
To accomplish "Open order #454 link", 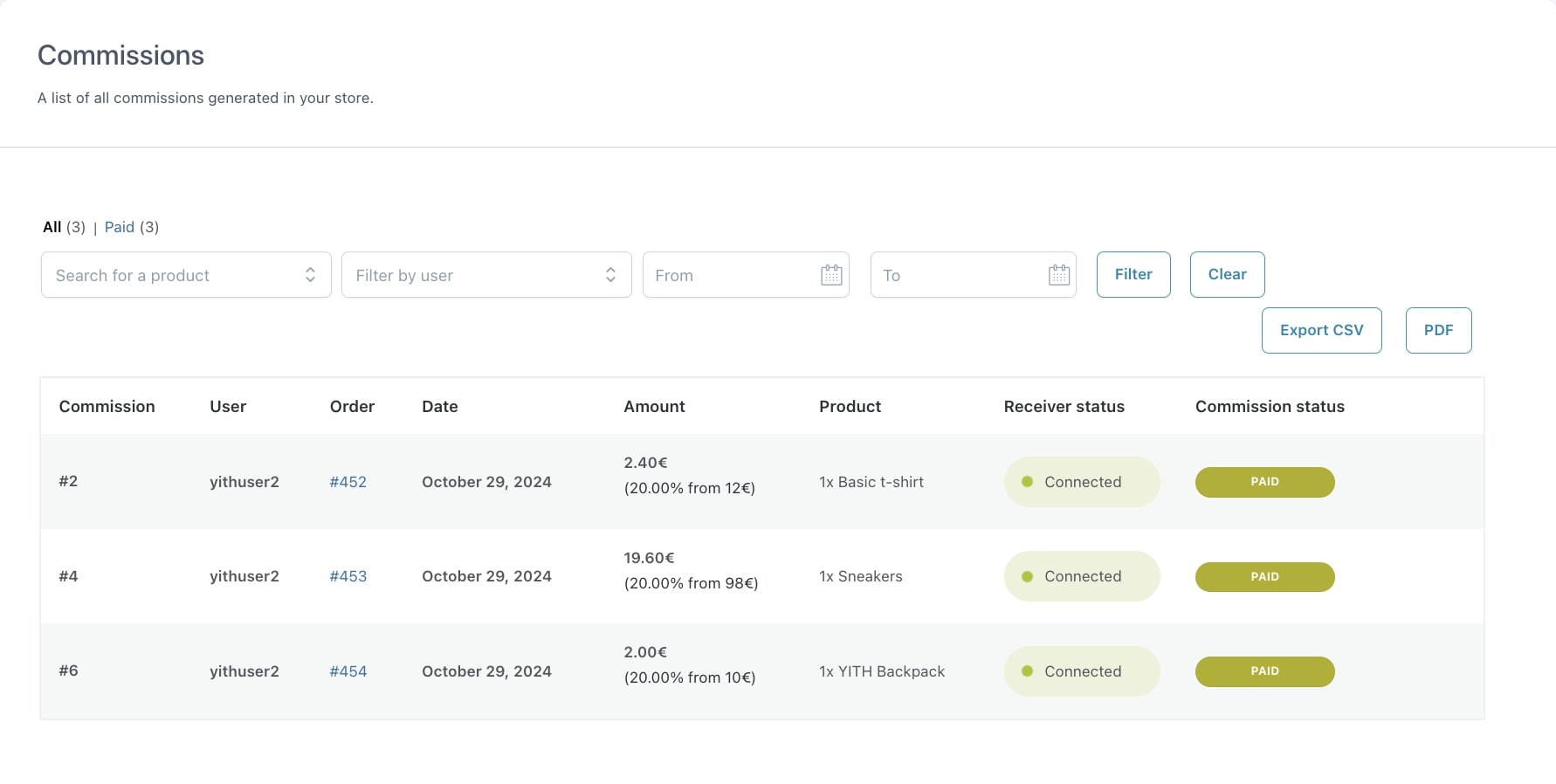I will coord(348,671).
